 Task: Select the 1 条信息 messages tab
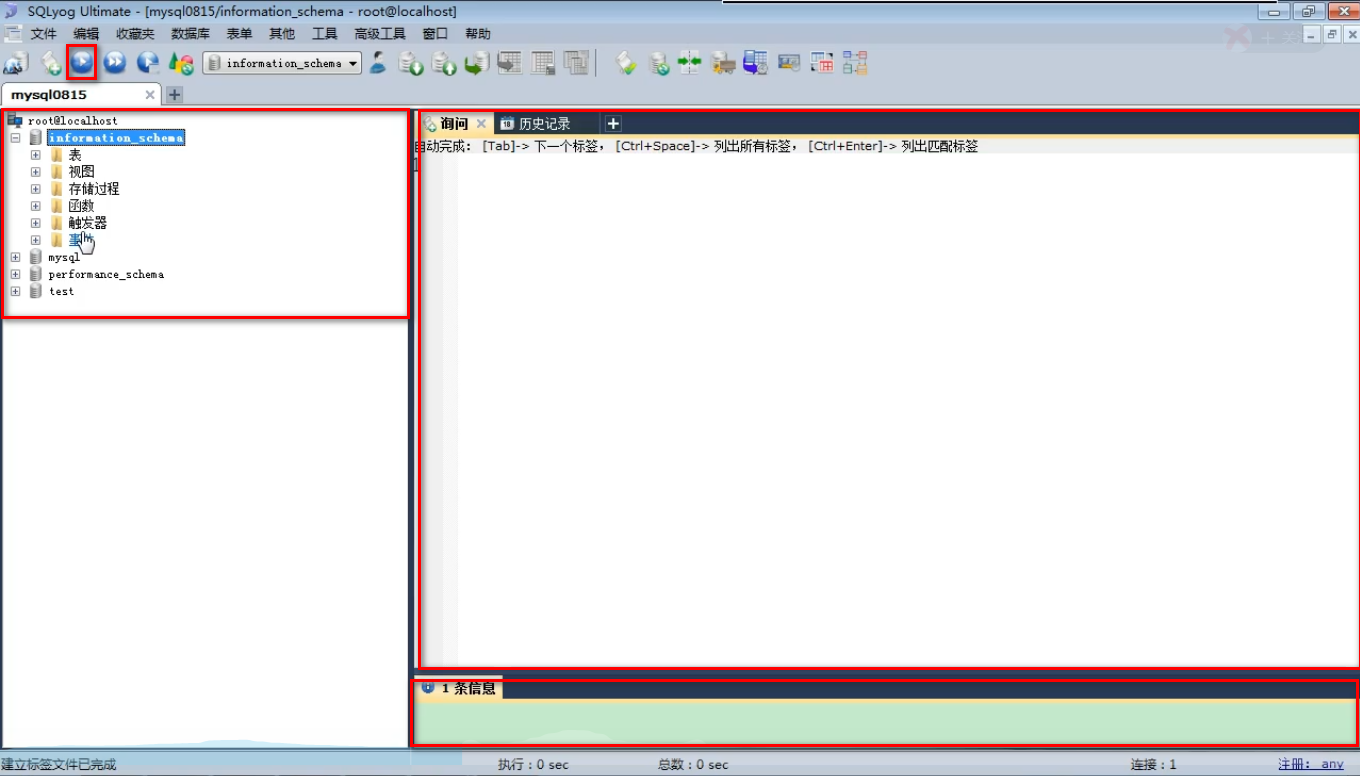click(x=459, y=688)
